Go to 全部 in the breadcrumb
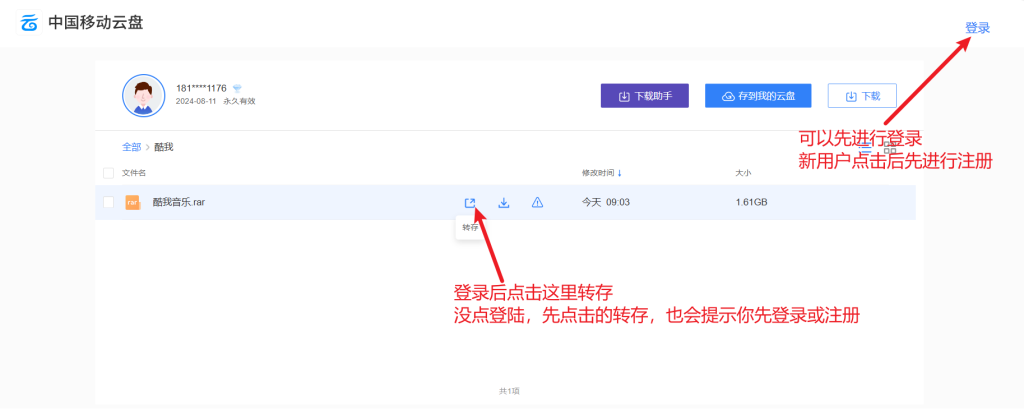This screenshot has width=1024, height=409. (131, 147)
